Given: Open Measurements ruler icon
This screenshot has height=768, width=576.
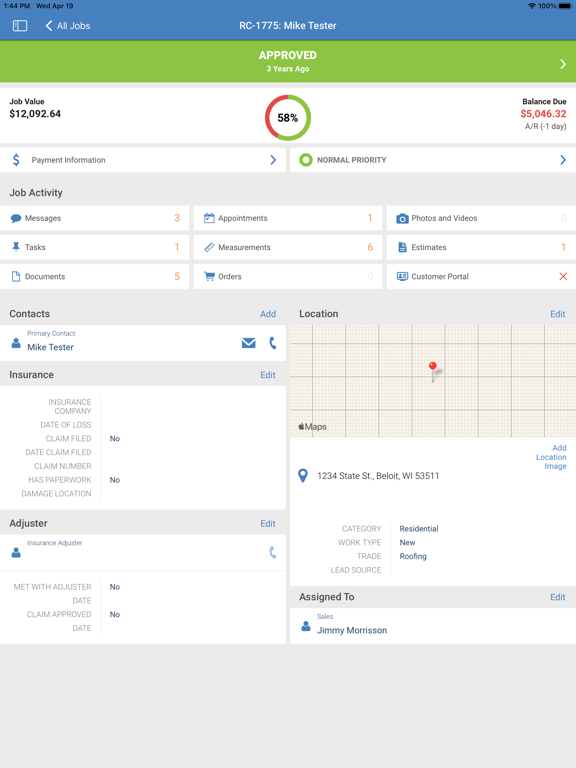Looking at the screenshot, I should coord(209,247).
